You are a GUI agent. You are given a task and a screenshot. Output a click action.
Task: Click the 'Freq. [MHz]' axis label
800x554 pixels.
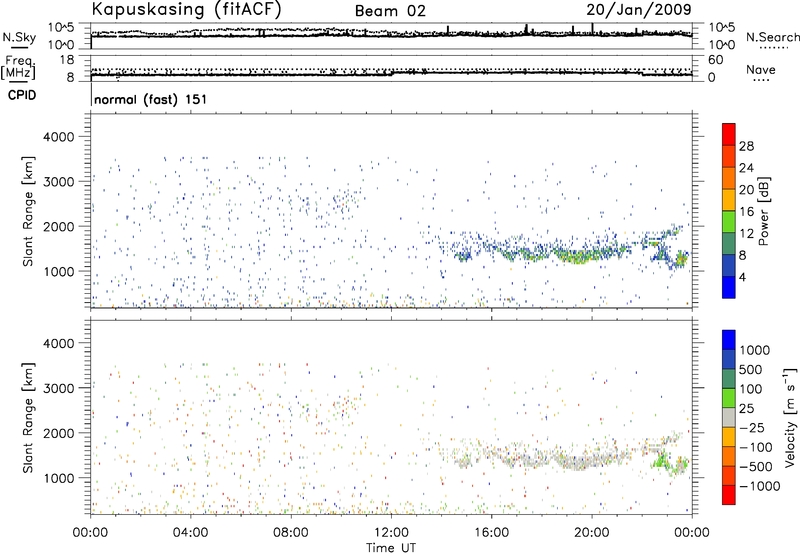pyautogui.click(x=18, y=67)
